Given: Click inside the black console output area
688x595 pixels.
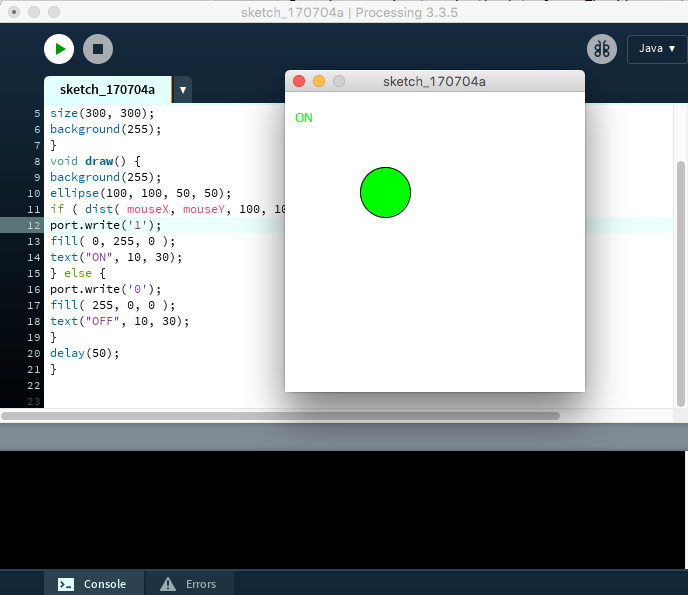Looking at the screenshot, I should [x=342, y=510].
